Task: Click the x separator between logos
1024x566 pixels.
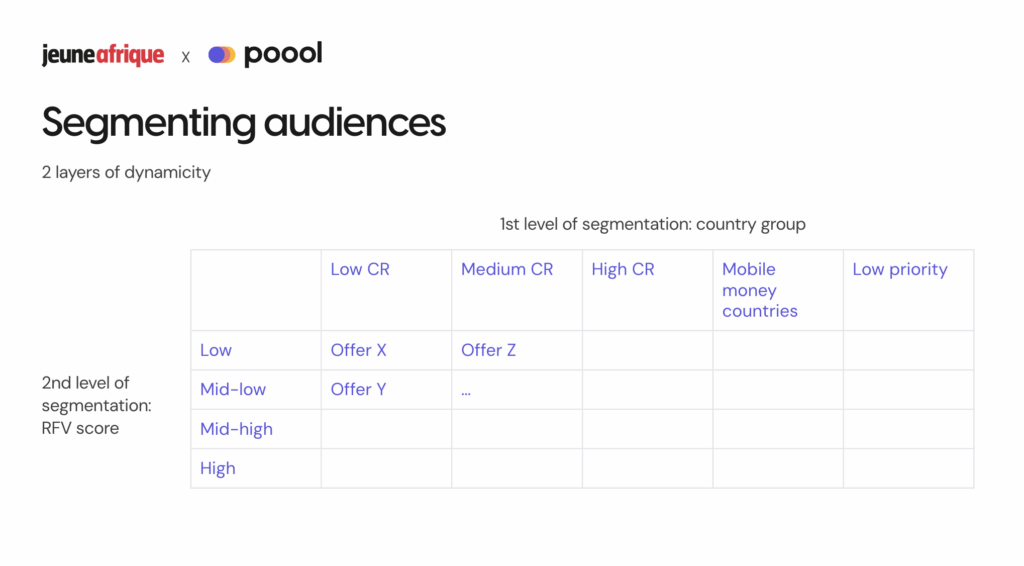Action: click(x=186, y=57)
